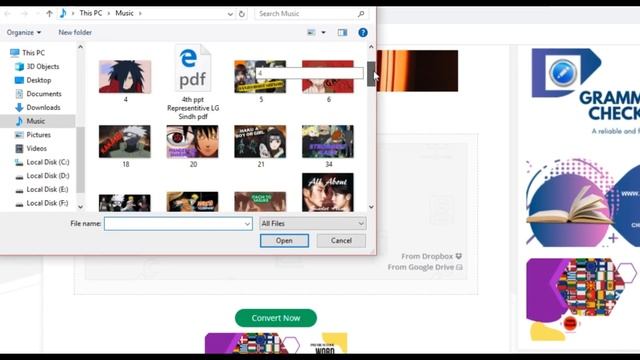This screenshot has width=640, height=360.
Task: Select Music in sidebar
Action: click(37, 121)
